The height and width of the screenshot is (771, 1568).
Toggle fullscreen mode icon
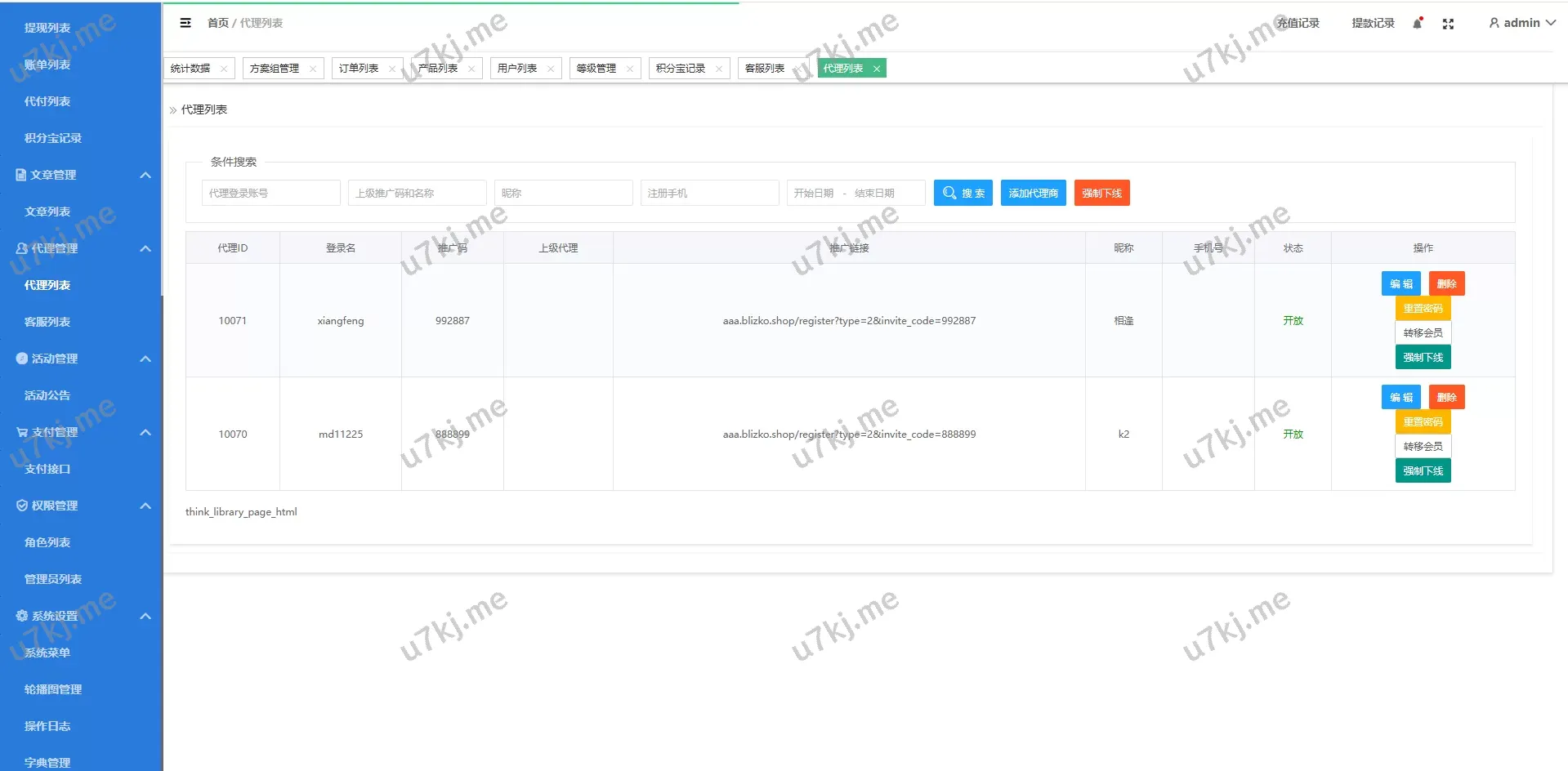[x=1448, y=24]
